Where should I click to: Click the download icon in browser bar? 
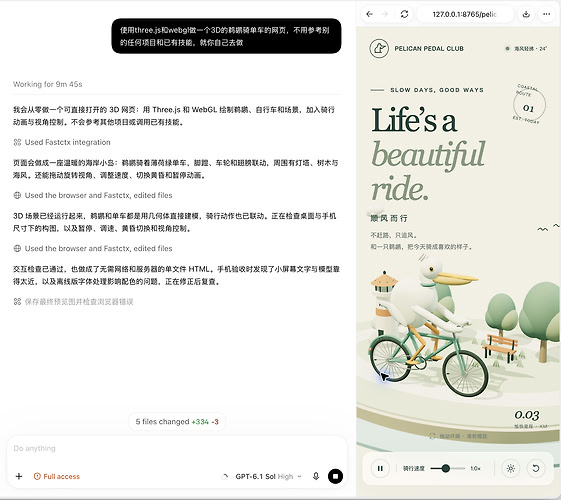[x=526, y=14]
